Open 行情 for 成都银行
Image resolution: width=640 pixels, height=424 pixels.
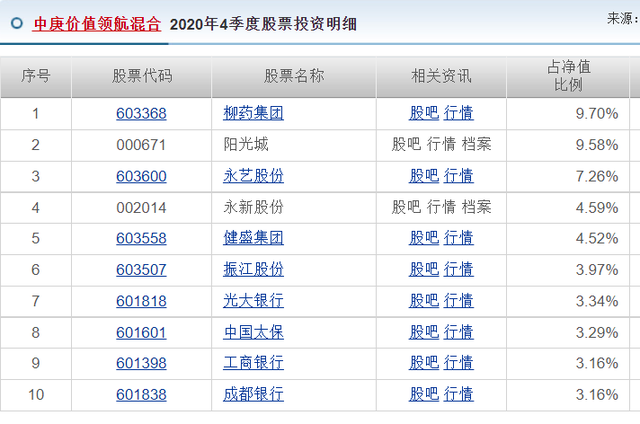(x=458, y=394)
